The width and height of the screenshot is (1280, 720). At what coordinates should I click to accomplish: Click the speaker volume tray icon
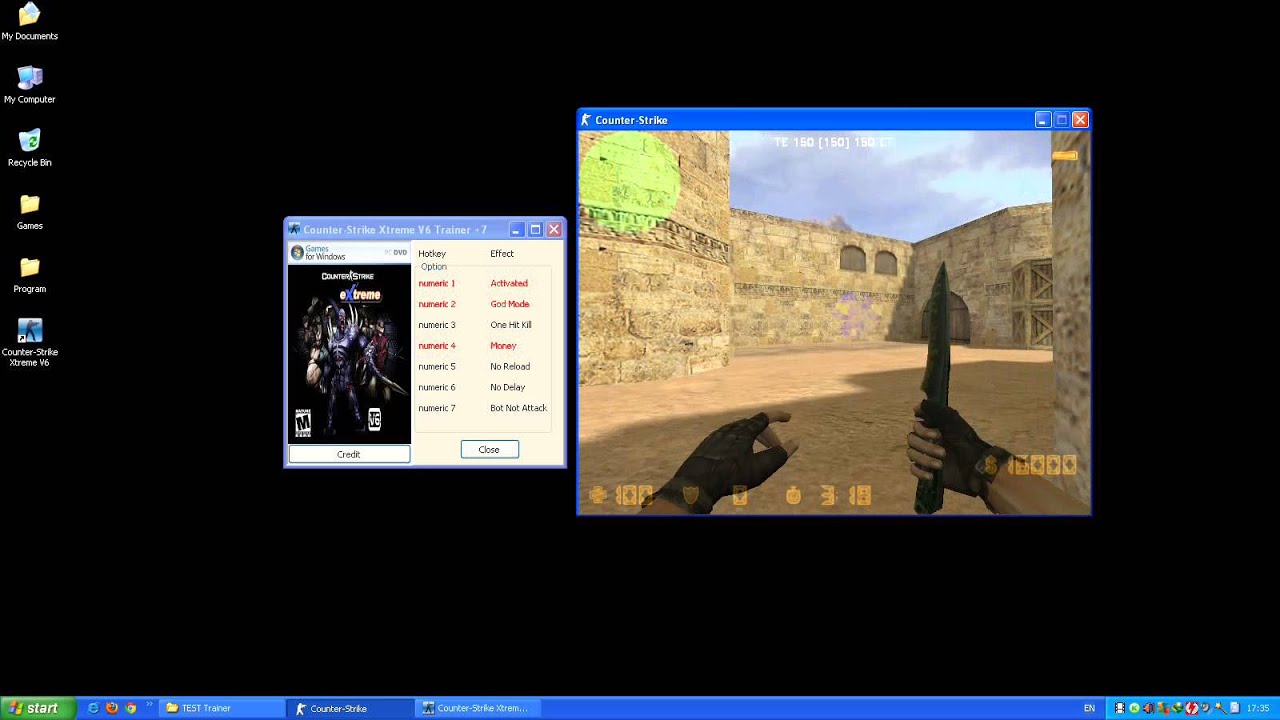[x=1148, y=708]
